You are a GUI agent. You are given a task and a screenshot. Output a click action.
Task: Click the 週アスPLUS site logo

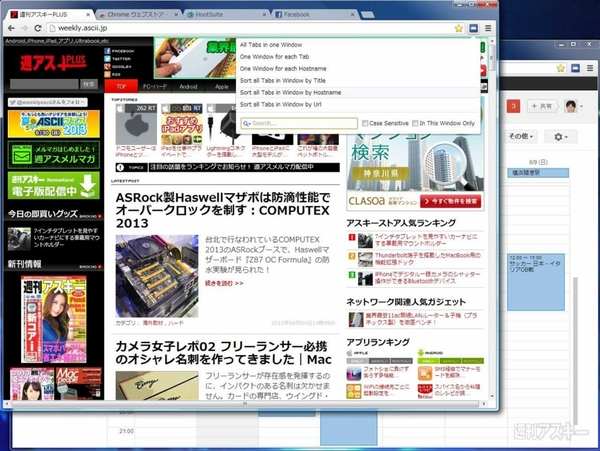click(x=54, y=63)
